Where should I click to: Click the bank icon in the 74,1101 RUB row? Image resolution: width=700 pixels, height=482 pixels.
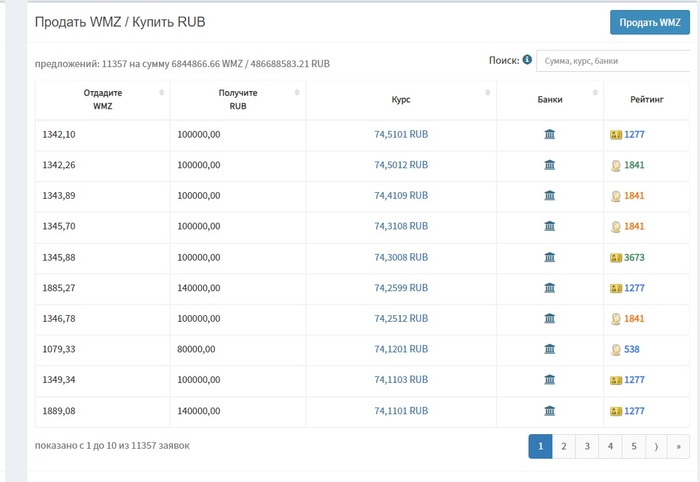[x=549, y=410]
